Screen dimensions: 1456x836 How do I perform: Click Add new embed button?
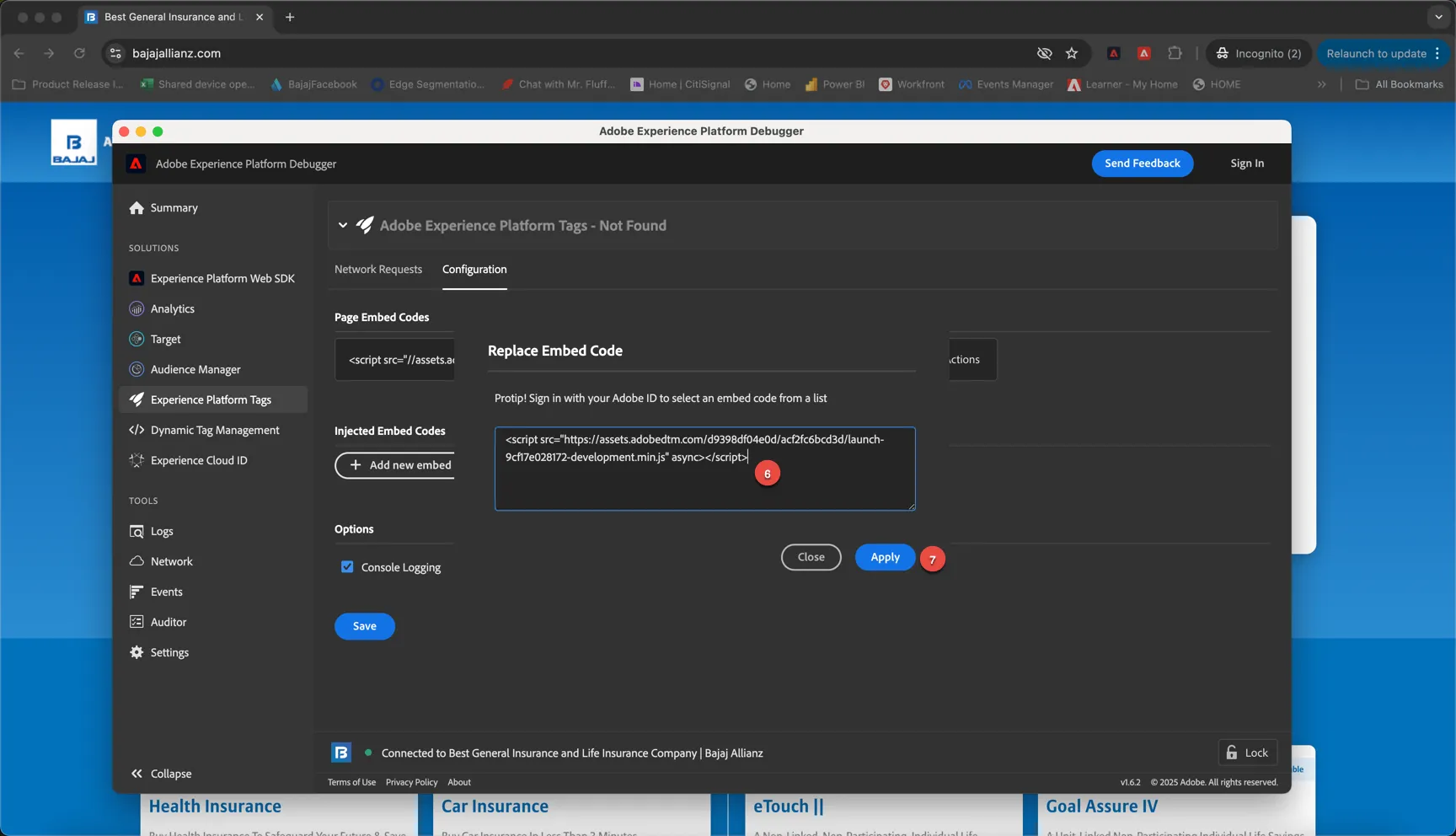(395, 465)
